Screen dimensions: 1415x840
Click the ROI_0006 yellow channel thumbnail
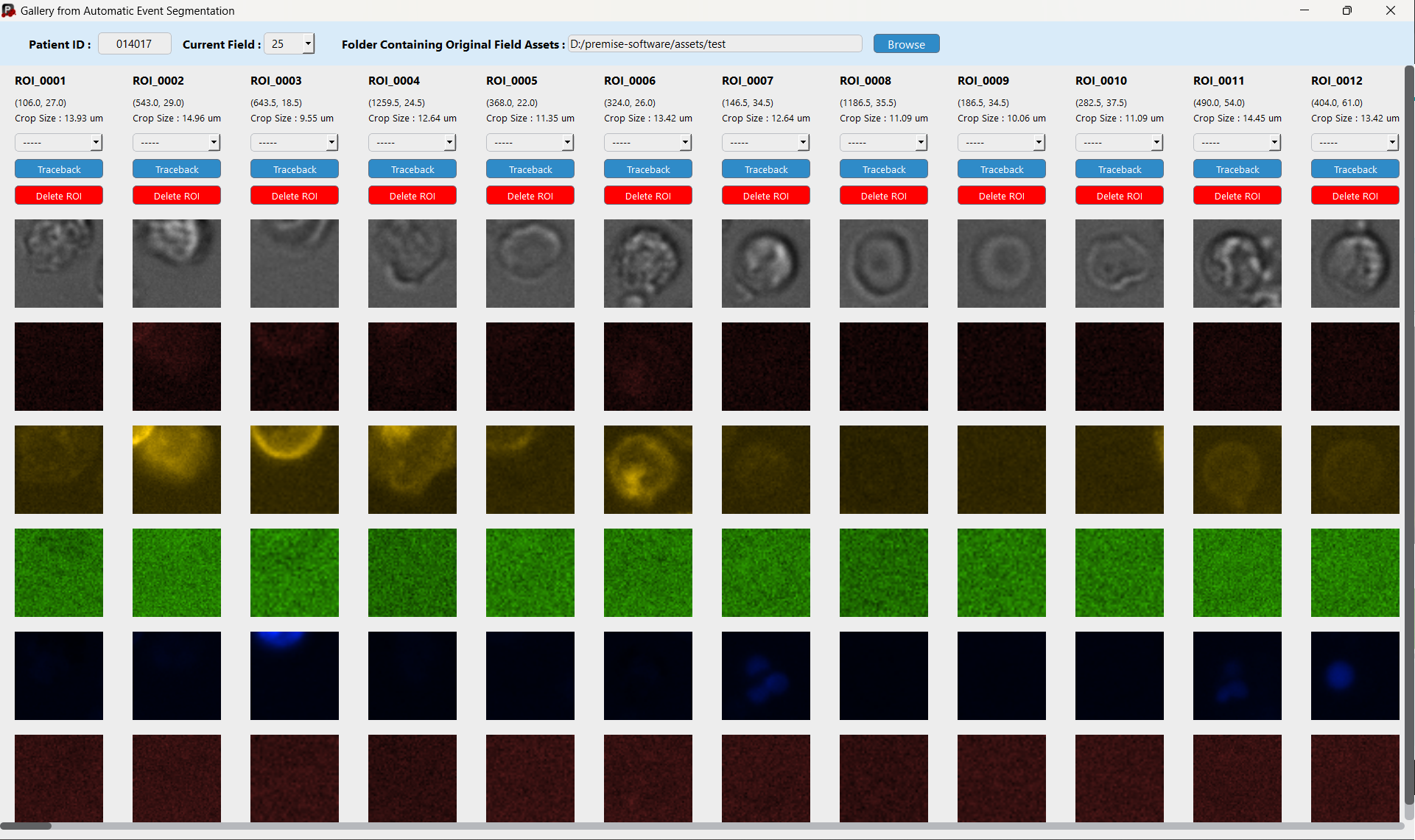coord(647,469)
